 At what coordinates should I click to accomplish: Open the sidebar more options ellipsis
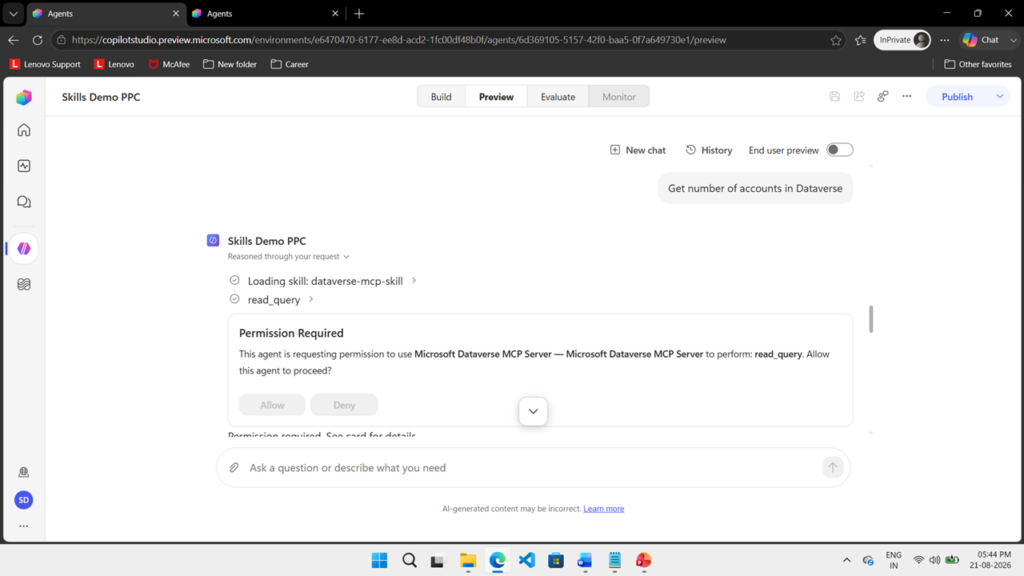coord(24,526)
